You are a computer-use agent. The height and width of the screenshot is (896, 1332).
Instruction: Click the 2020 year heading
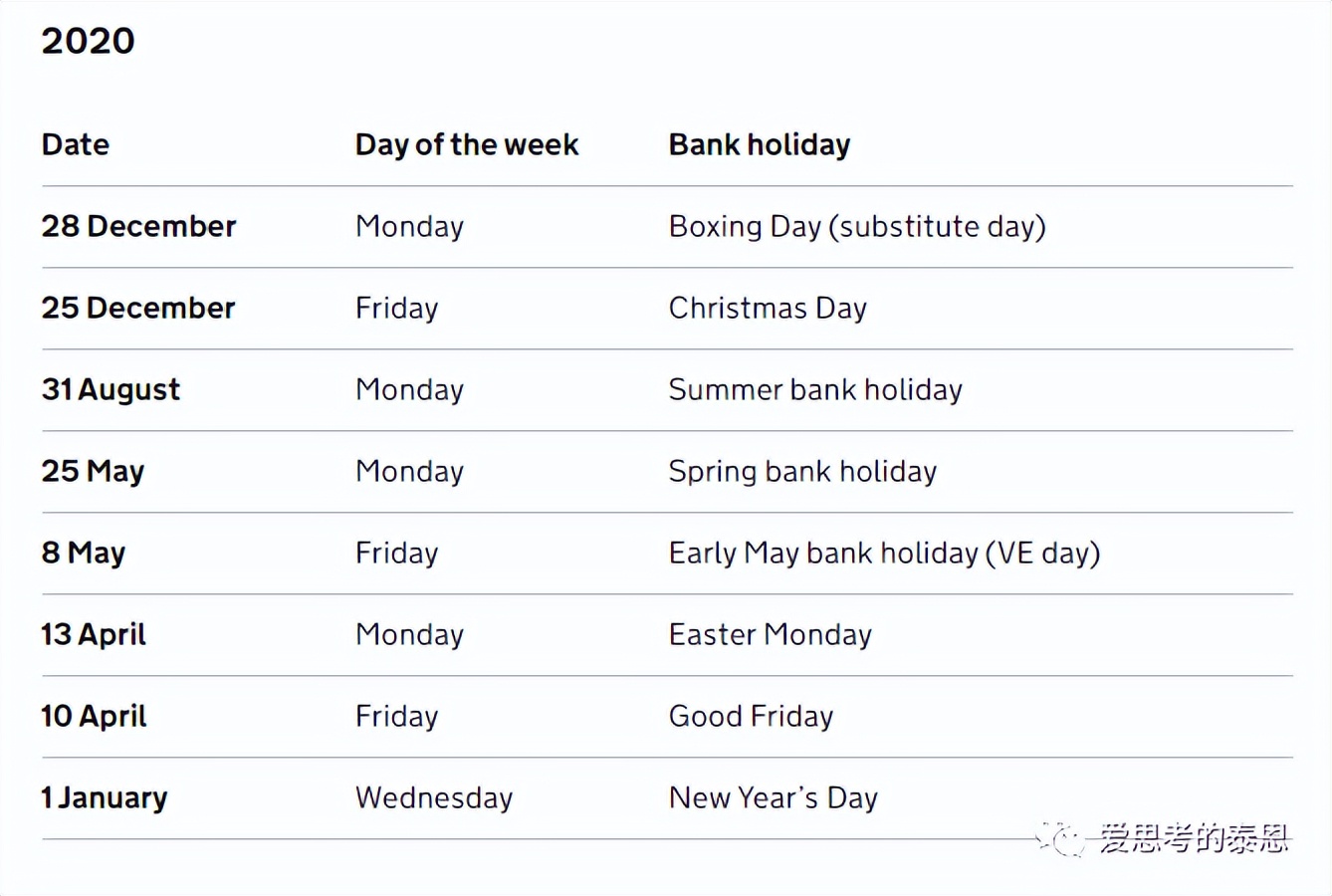tap(88, 41)
